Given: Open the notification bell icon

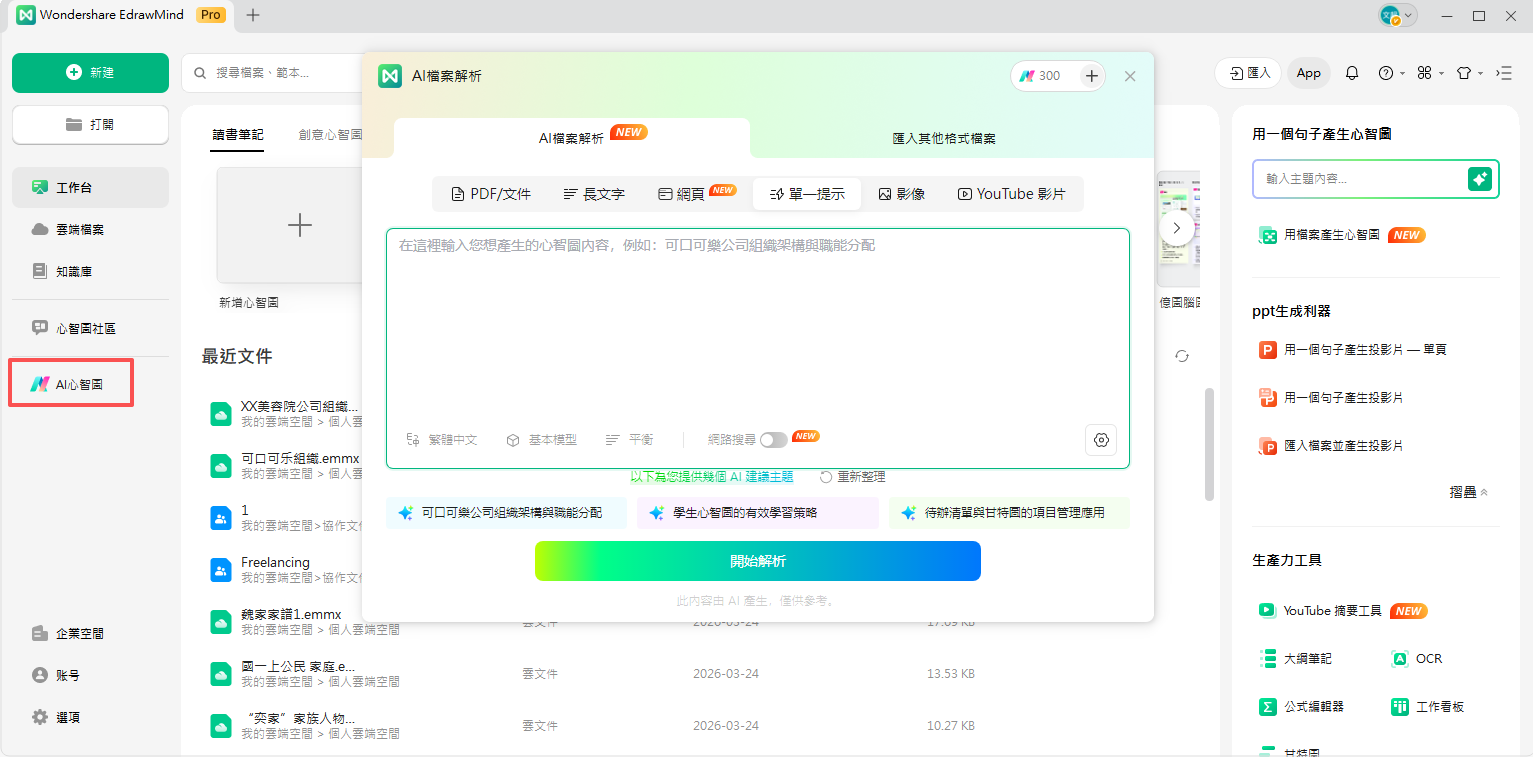Looking at the screenshot, I should pyautogui.click(x=1351, y=72).
